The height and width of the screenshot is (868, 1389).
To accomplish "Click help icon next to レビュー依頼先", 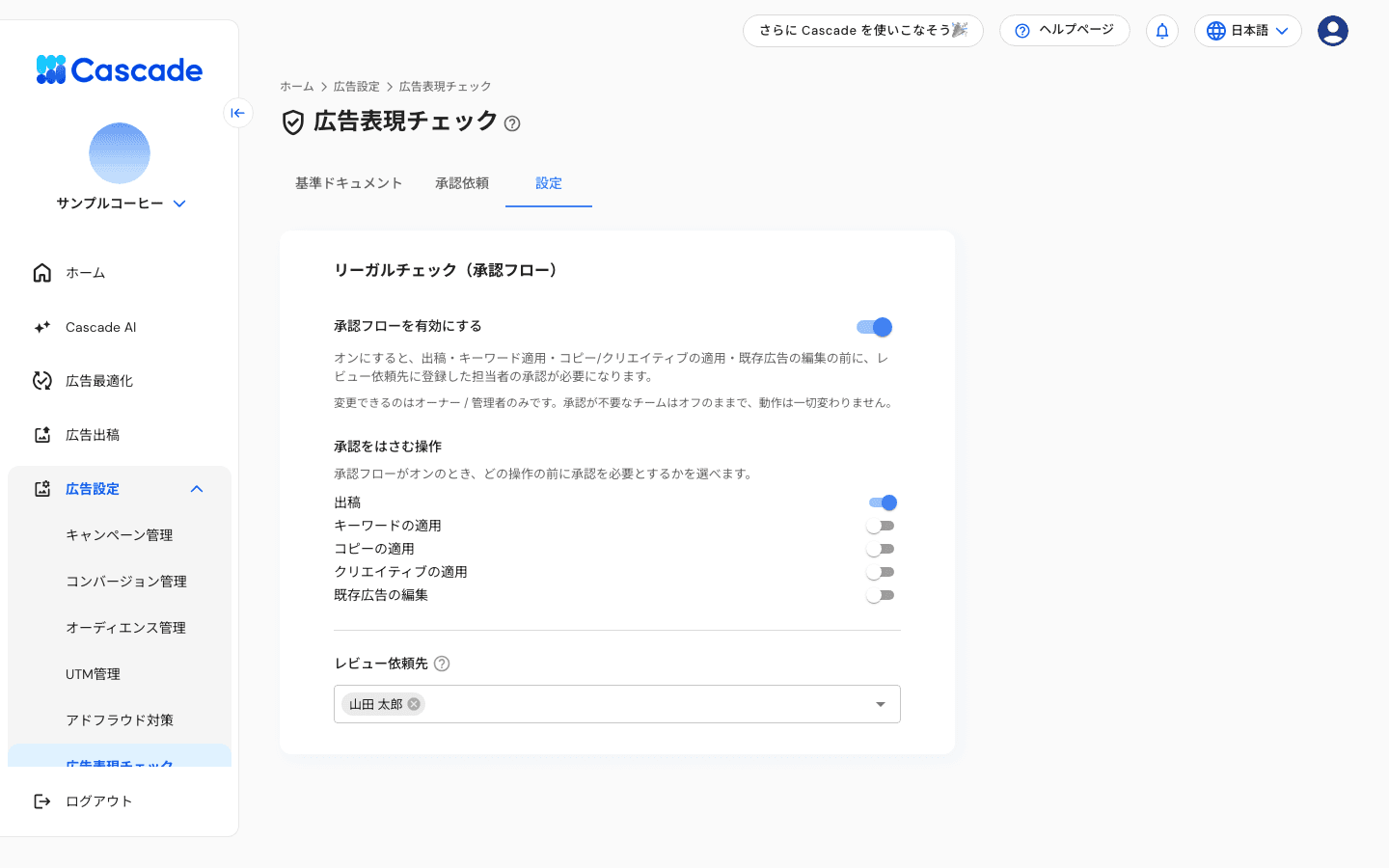I will (442, 664).
